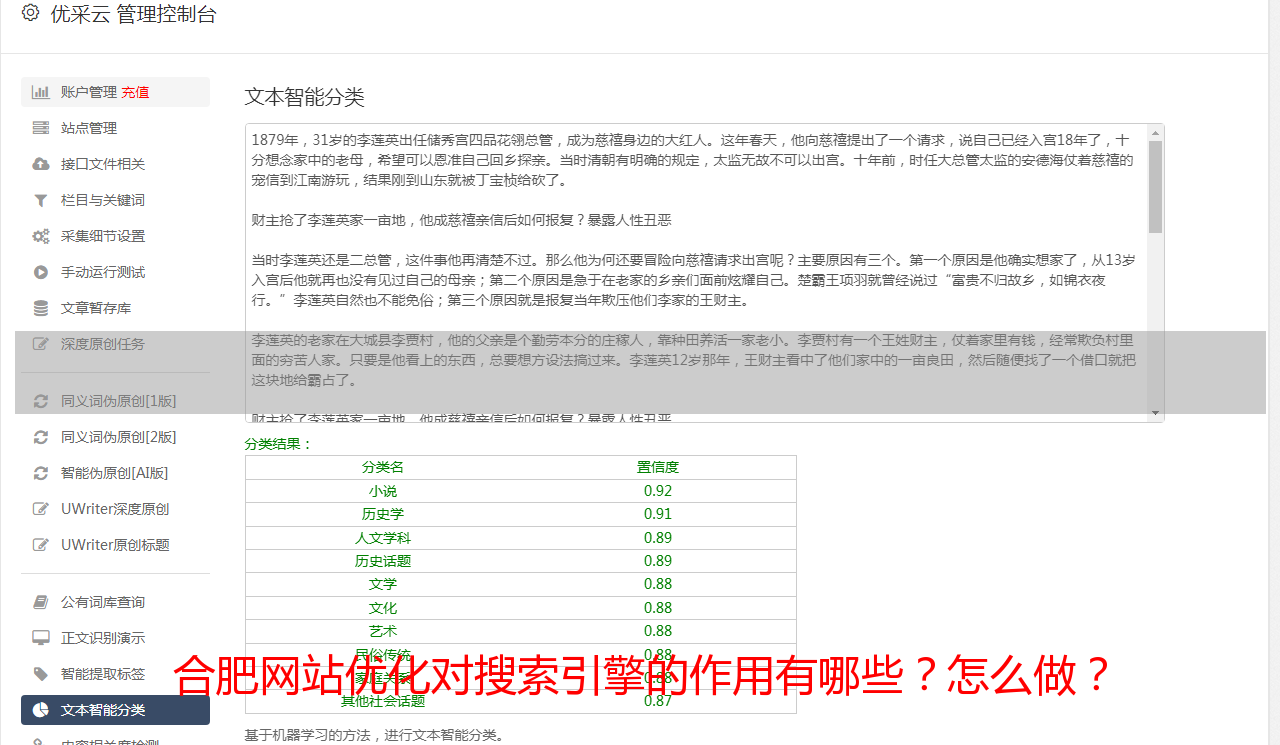Viewport: 1280px width, 745px height.
Task: Click the monitor icon beside 正文识别演示
Action: [x=41, y=638]
